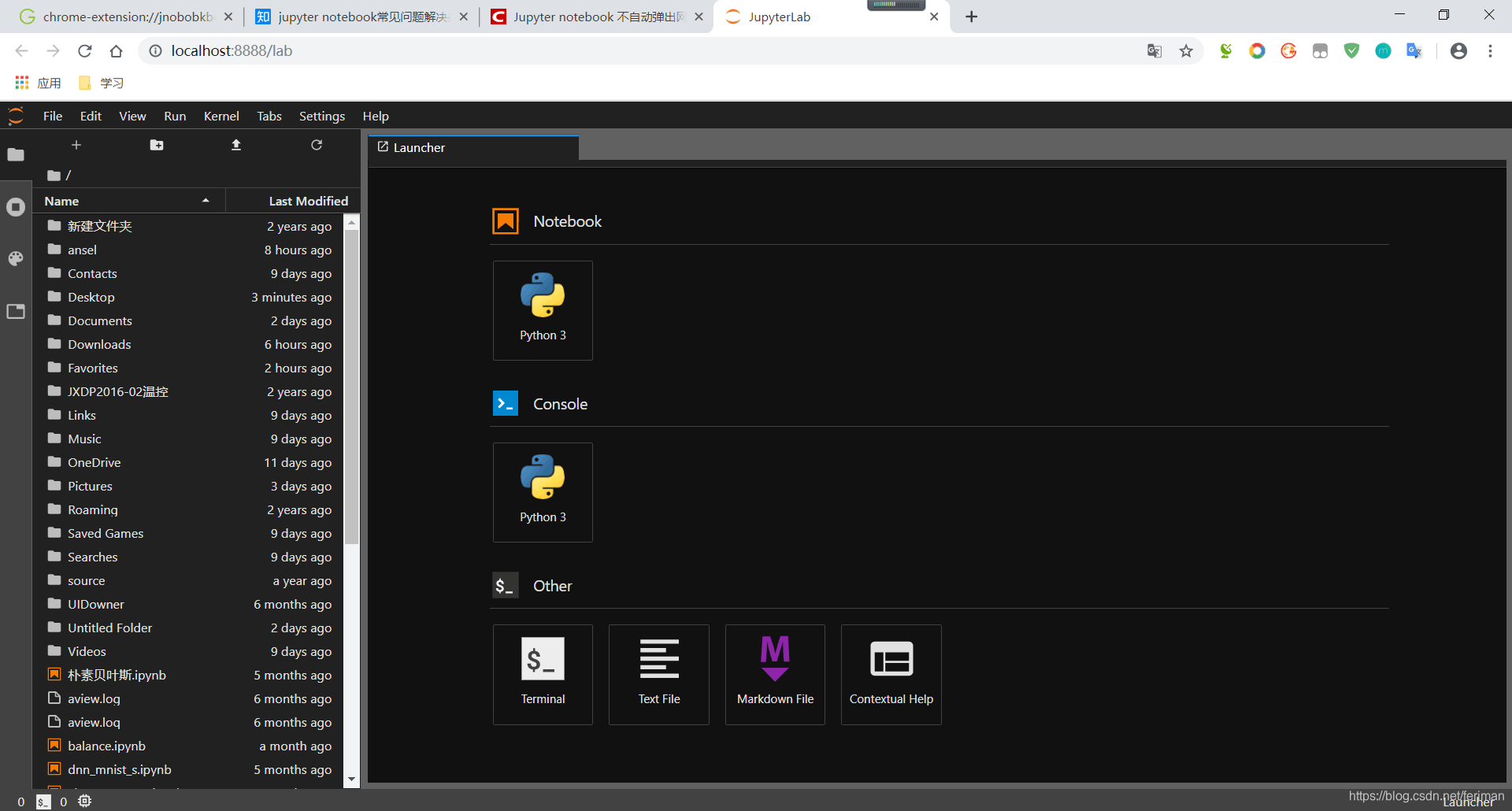Click the kernel count status bar icon
The width and height of the screenshot is (1512, 811).
85,801
